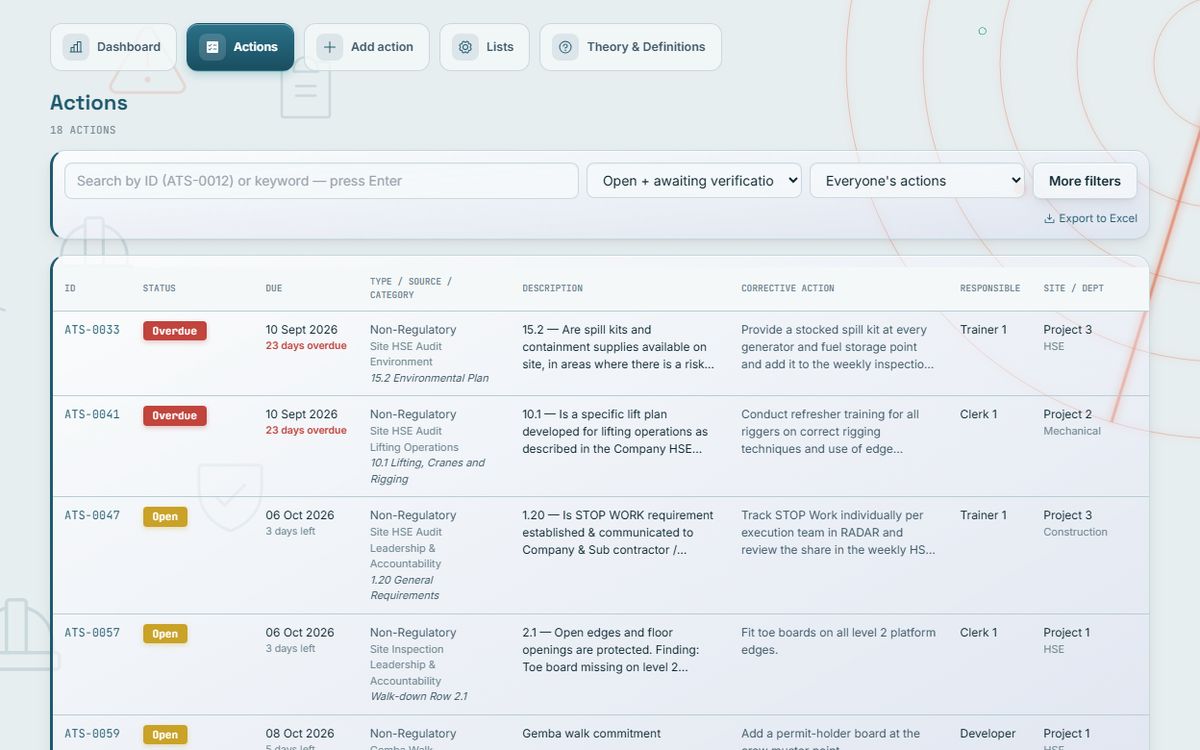Click the STOP WORK description for ATS-0047
The width and height of the screenshot is (1200, 750).
click(x=618, y=533)
